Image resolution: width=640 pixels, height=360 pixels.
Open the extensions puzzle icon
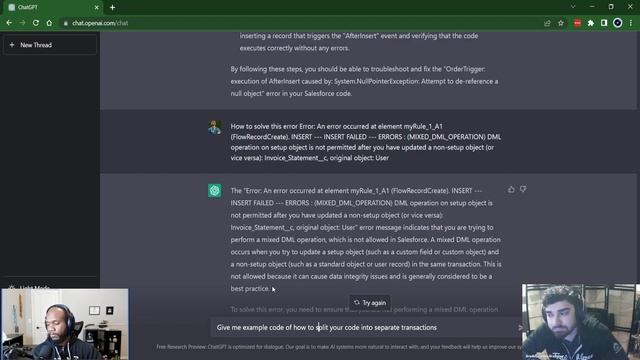click(591, 23)
